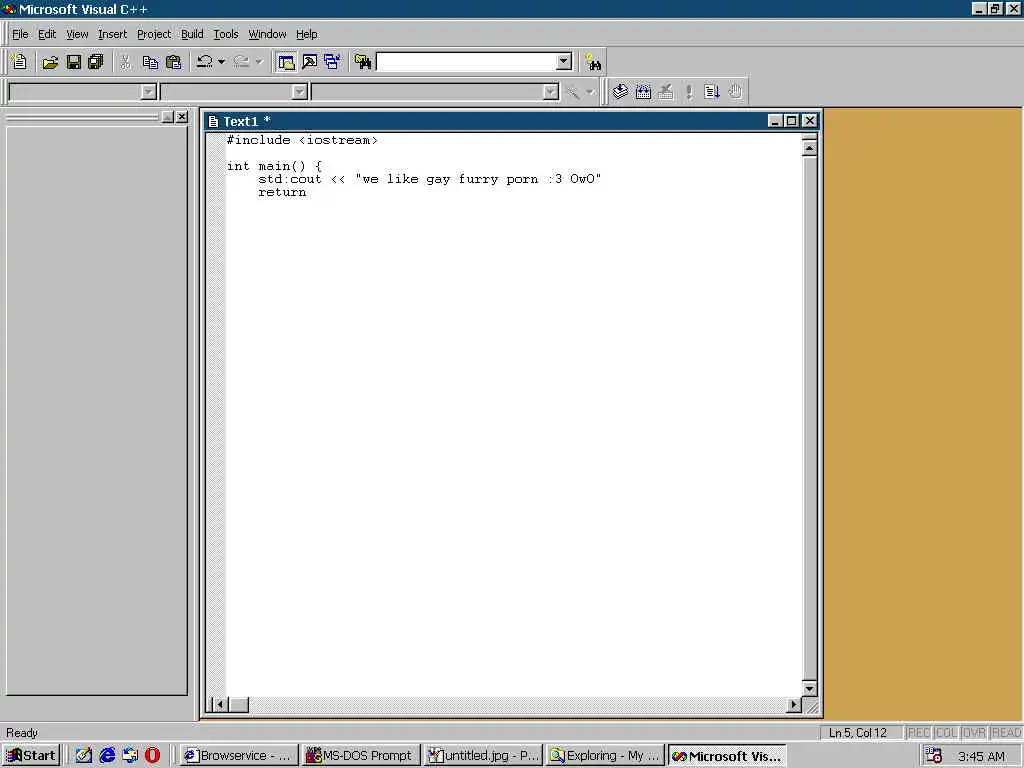Image resolution: width=1024 pixels, height=768 pixels.
Task: Launch Internet Explorer from quick launch
Action: pyautogui.click(x=107, y=756)
